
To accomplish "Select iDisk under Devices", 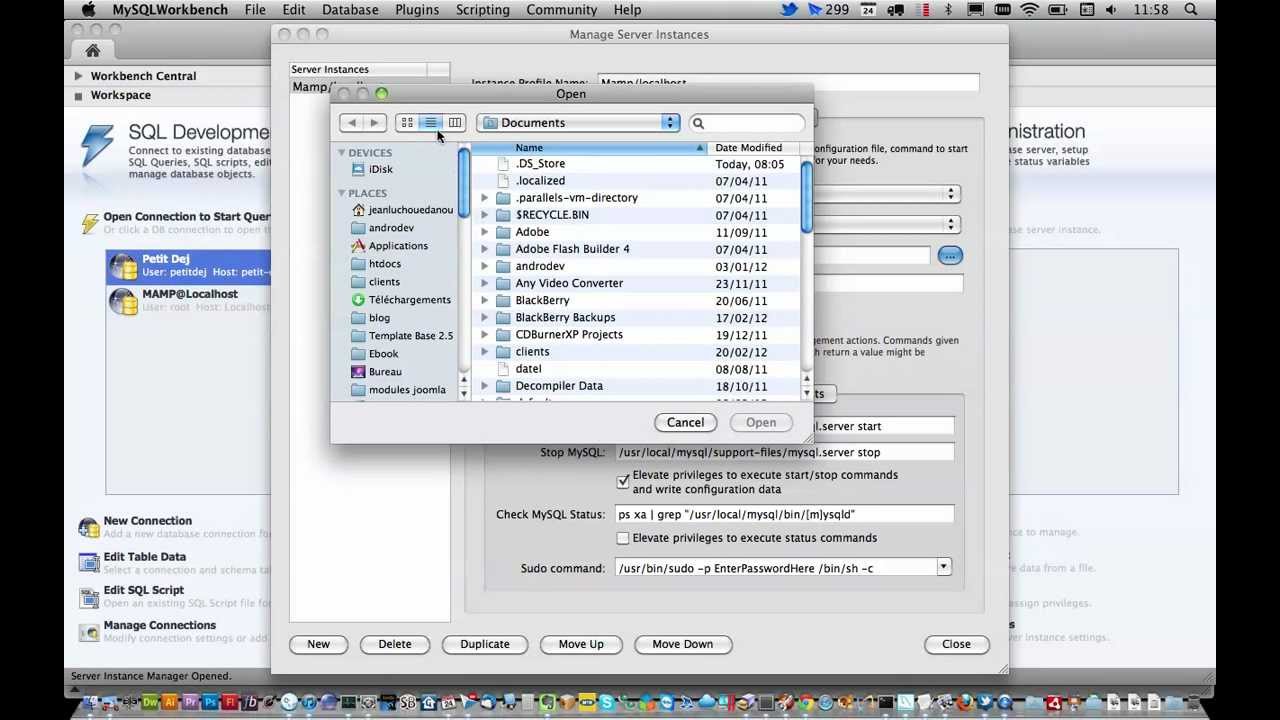I will point(380,169).
